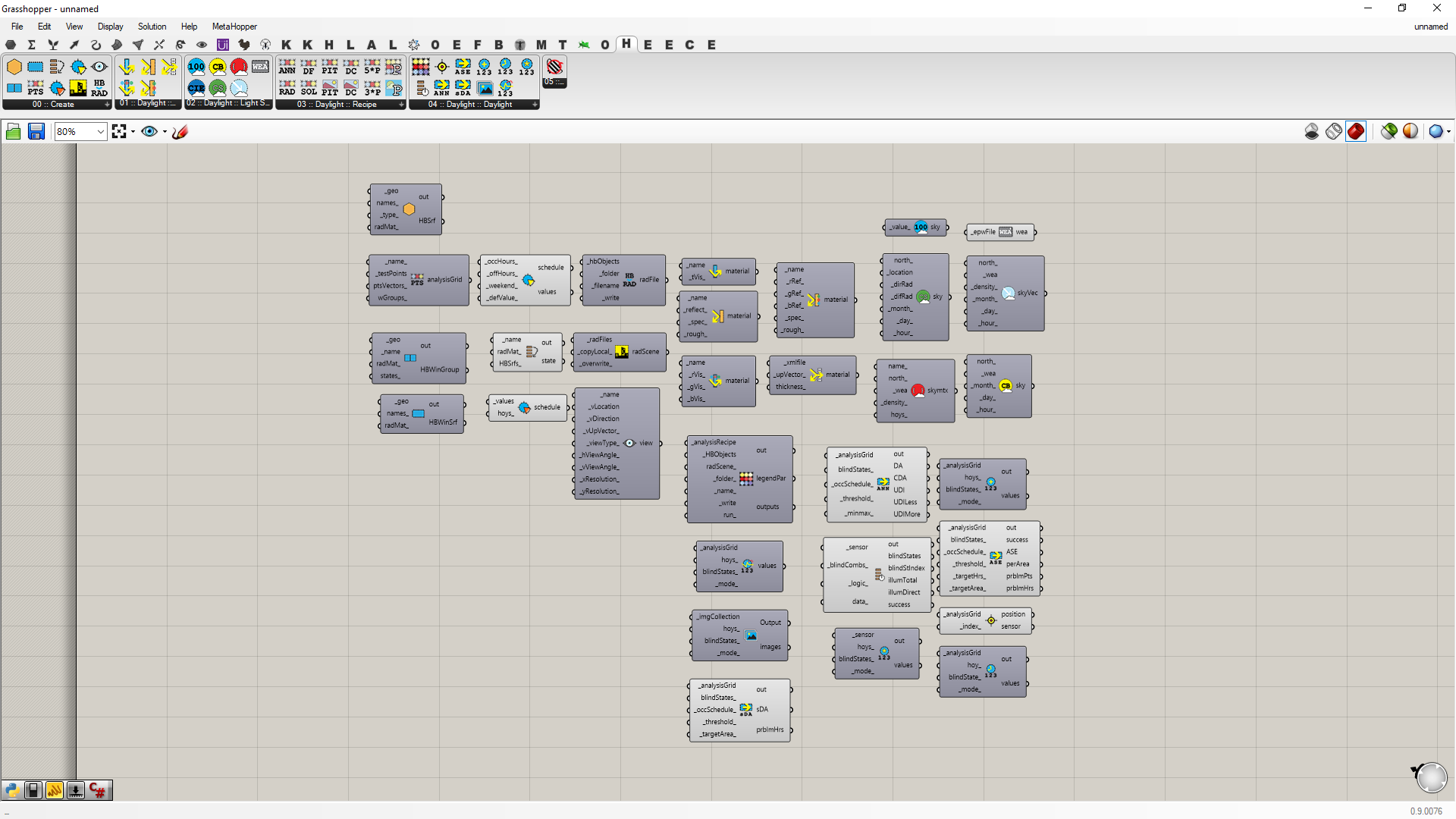Click the analysisRecipe run component on canvas
Screen dimensions: 1456x819
[746, 479]
